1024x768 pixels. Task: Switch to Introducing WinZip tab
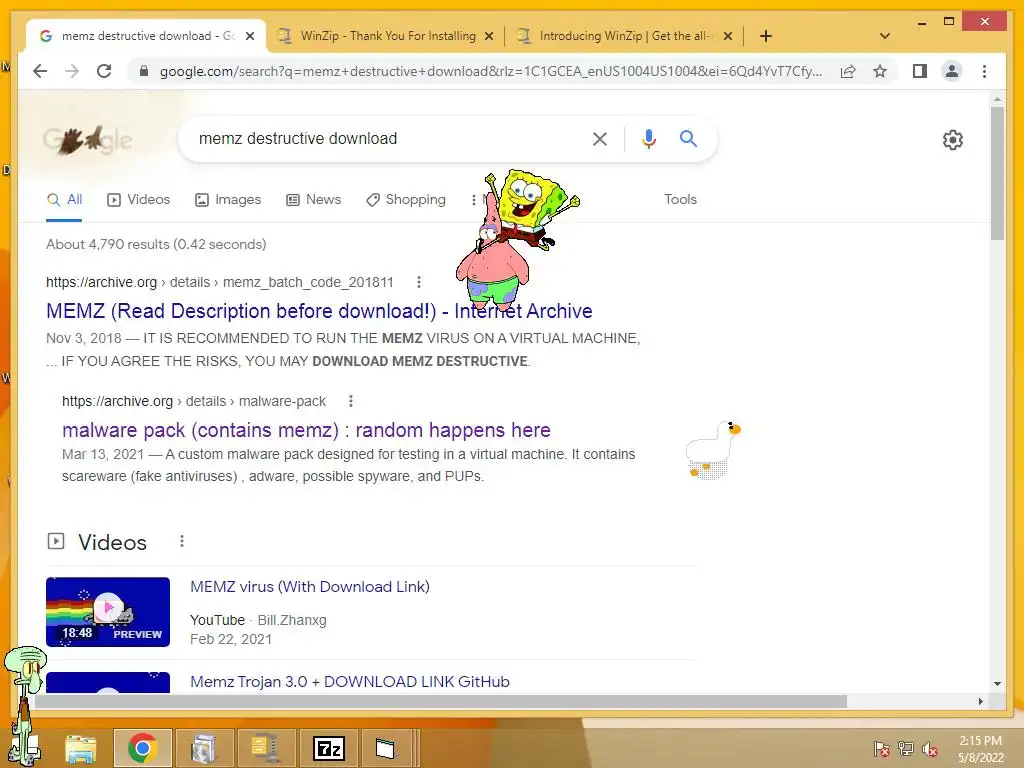(x=624, y=36)
